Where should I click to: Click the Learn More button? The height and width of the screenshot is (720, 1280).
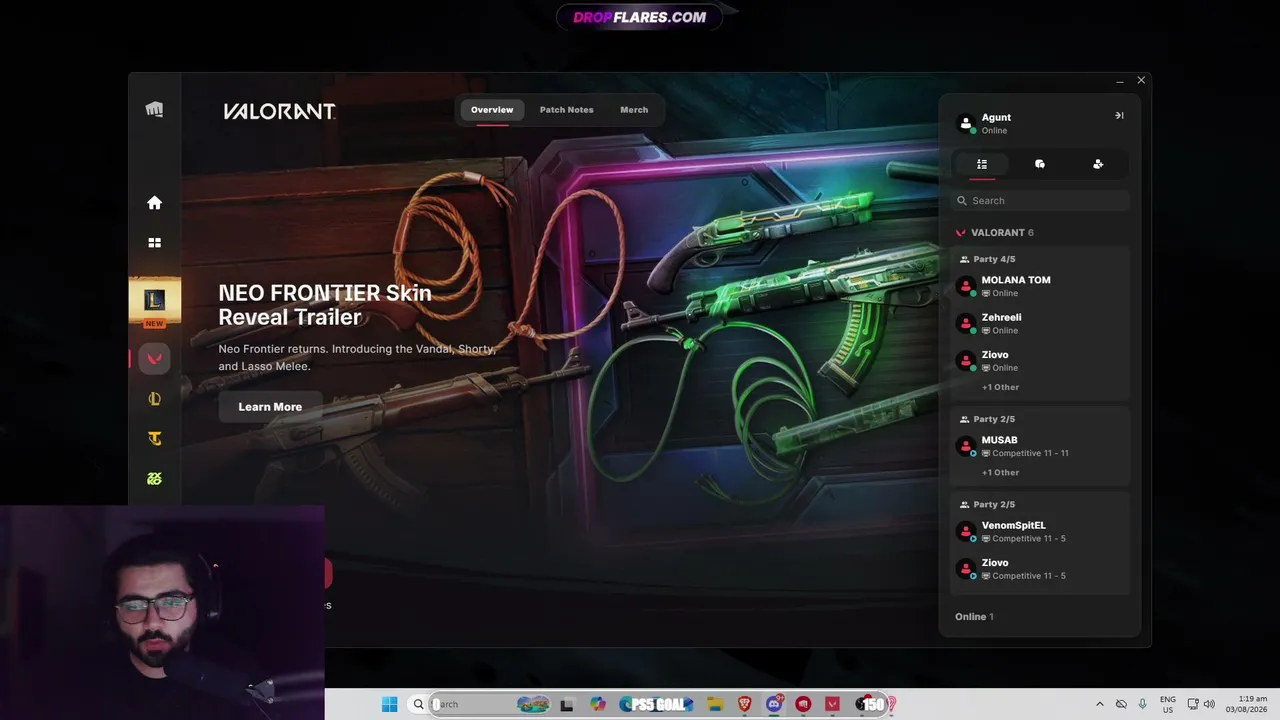click(270, 407)
